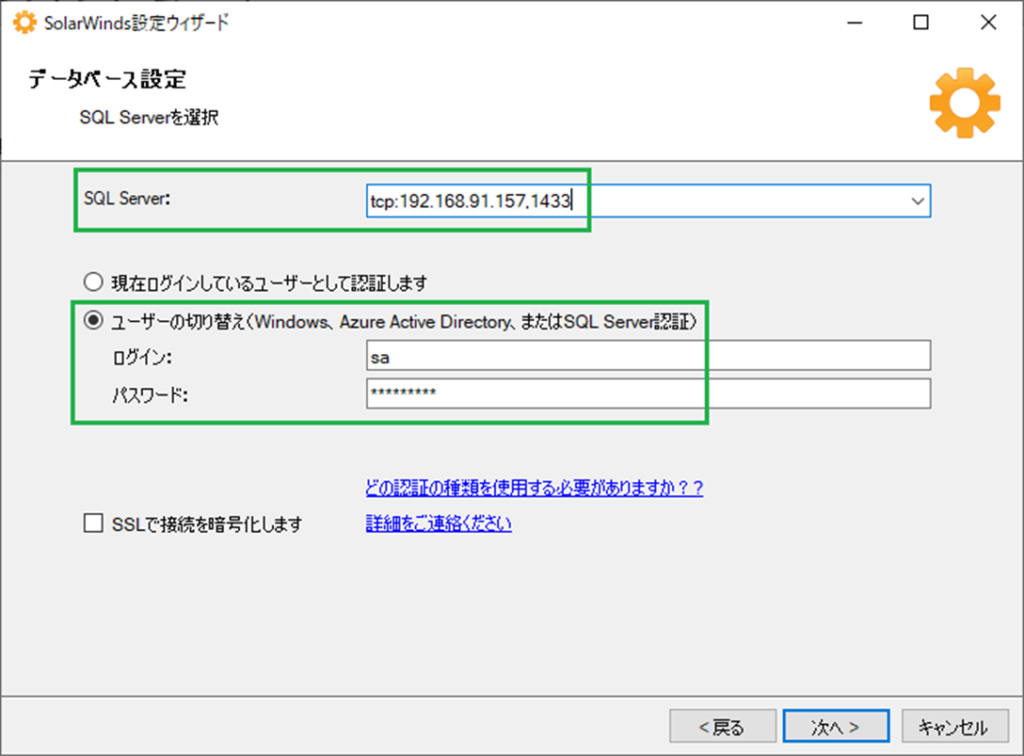Click the SQL Serverを選択 subtitle
This screenshot has height=756, width=1024.
(x=149, y=118)
